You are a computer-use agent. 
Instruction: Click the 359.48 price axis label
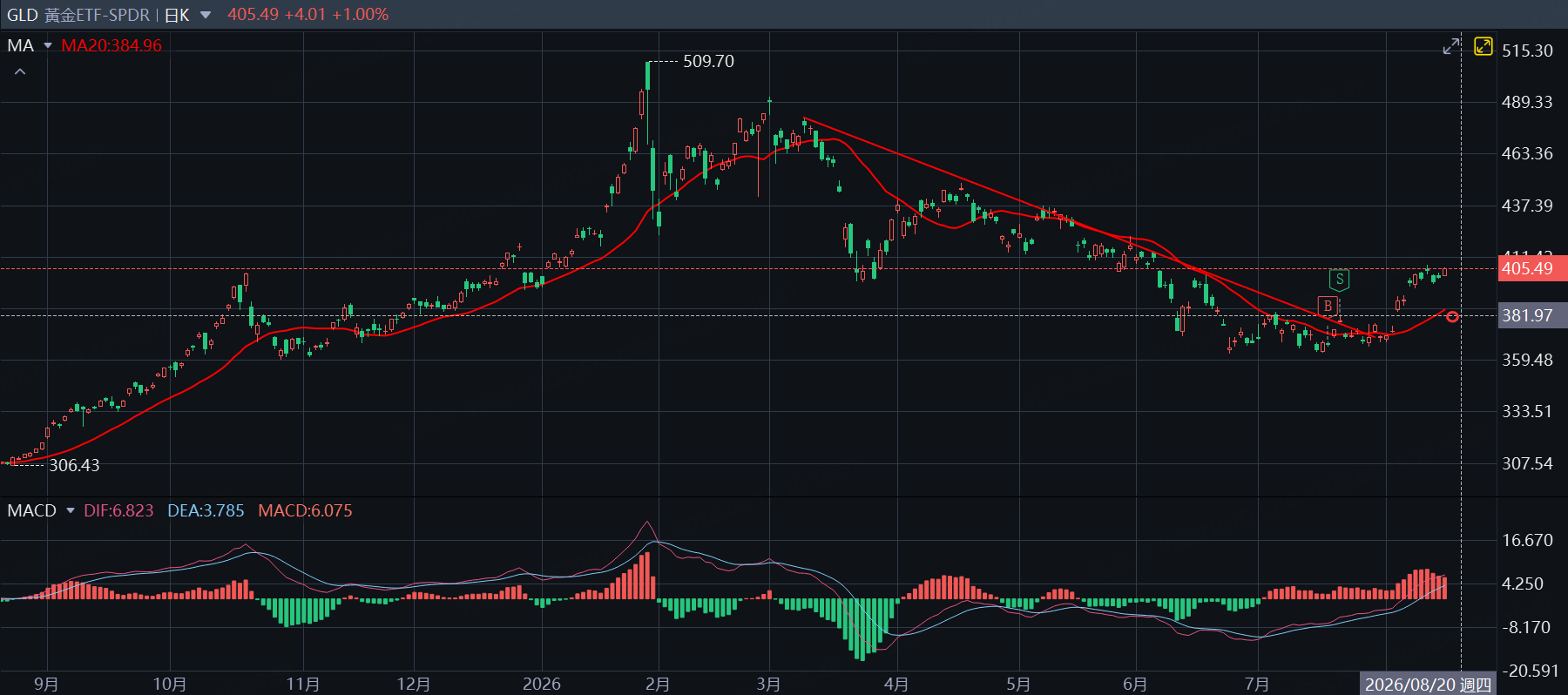pyautogui.click(x=1527, y=360)
